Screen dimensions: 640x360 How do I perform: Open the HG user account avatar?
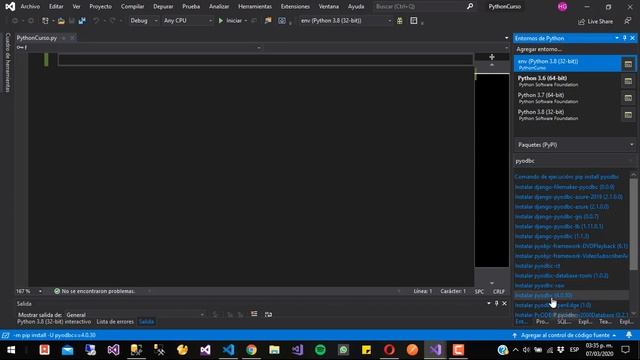[562, 7]
